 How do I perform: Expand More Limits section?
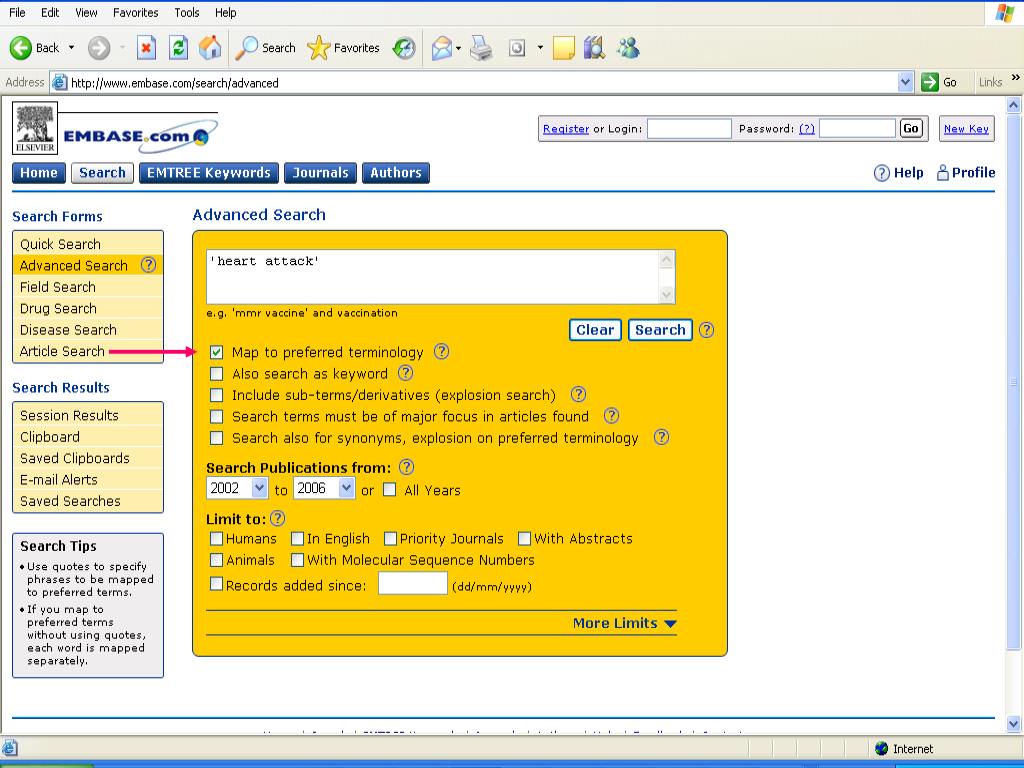pos(624,623)
